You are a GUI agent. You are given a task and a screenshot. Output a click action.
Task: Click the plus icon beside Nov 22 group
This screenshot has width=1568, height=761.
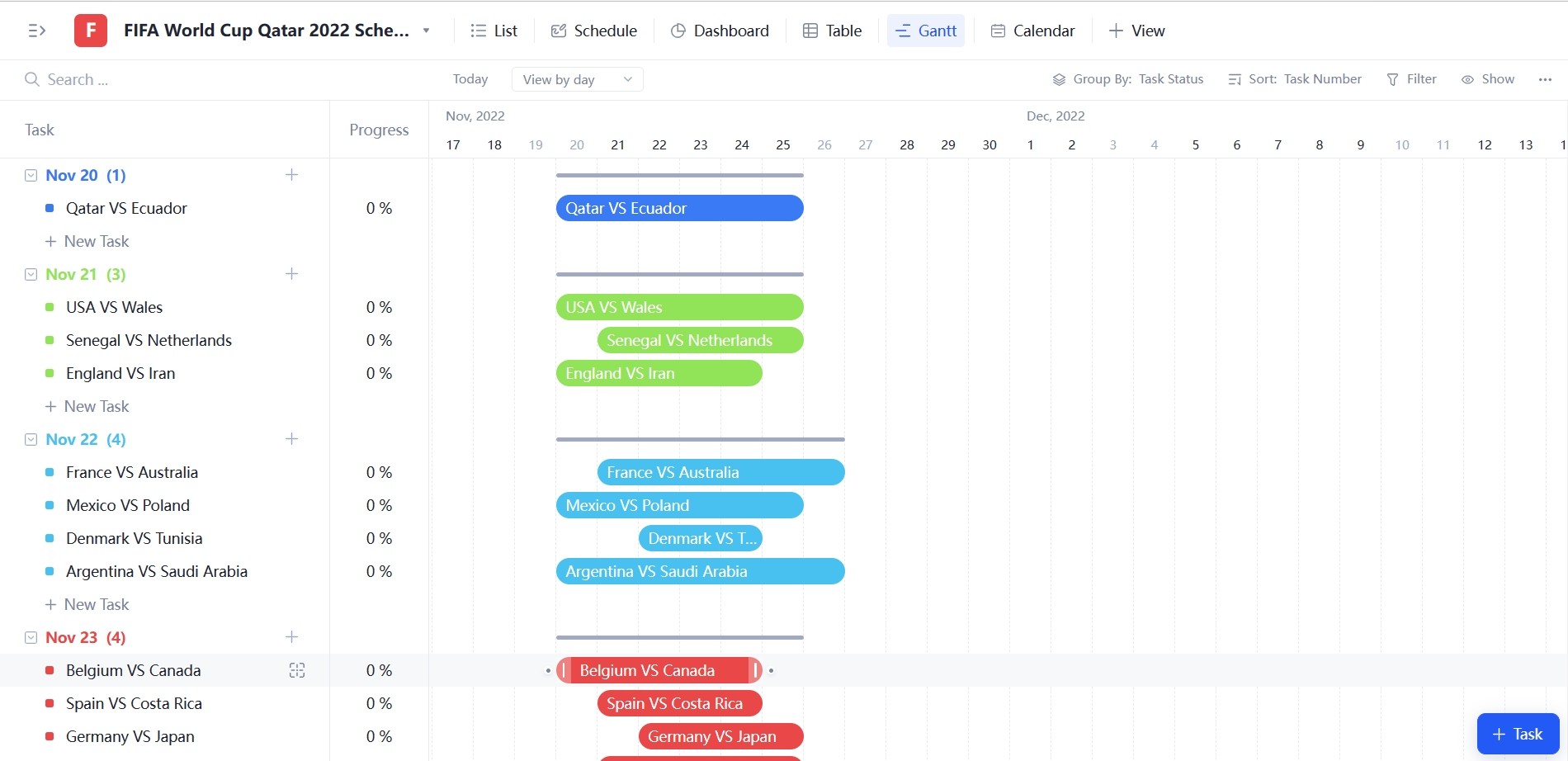pyautogui.click(x=291, y=439)
